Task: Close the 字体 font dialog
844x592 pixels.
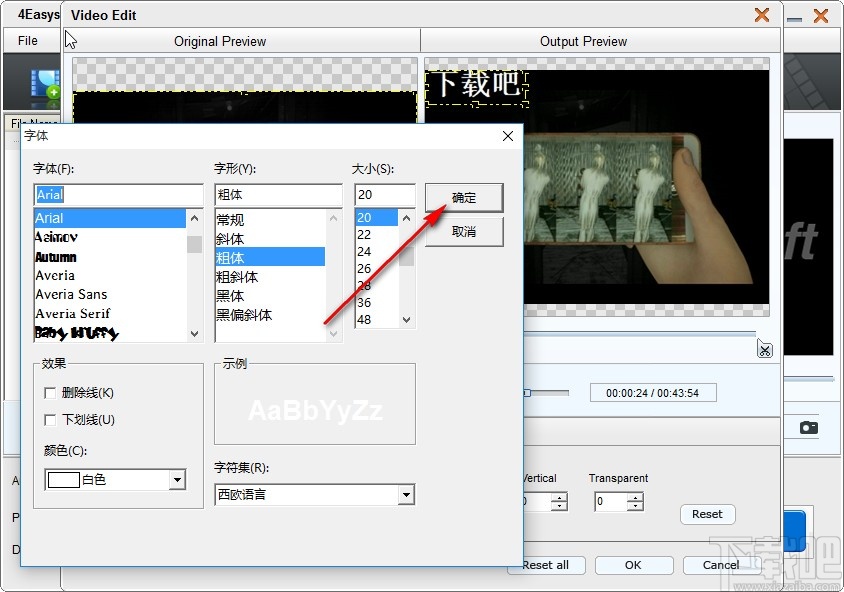Action: [x=508, y=136]
